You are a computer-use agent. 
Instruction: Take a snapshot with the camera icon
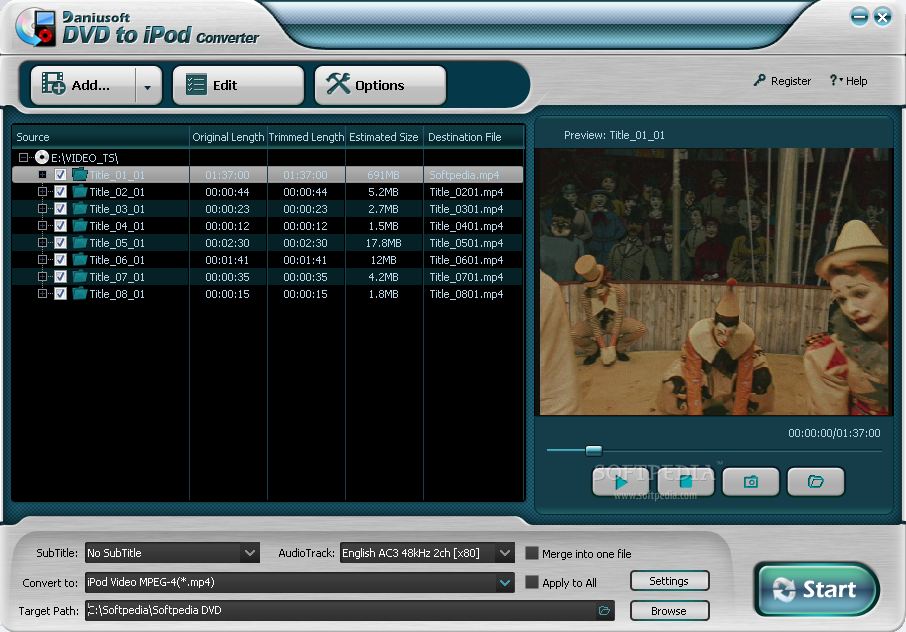tap(751, 482)
